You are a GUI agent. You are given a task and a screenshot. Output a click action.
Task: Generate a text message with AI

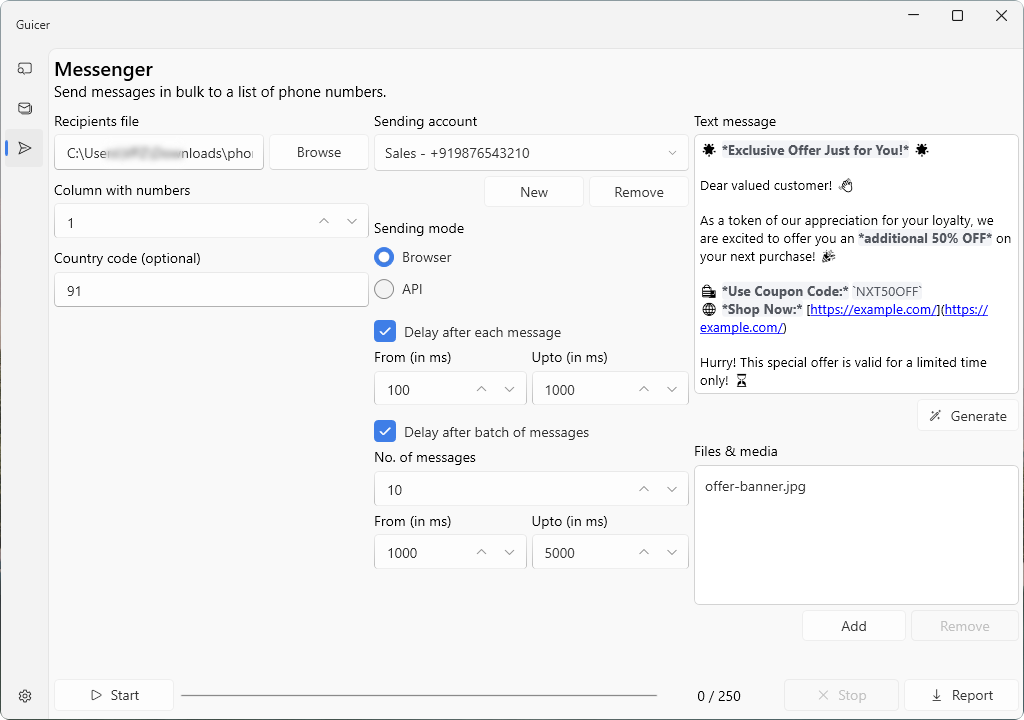pos(967,416)
